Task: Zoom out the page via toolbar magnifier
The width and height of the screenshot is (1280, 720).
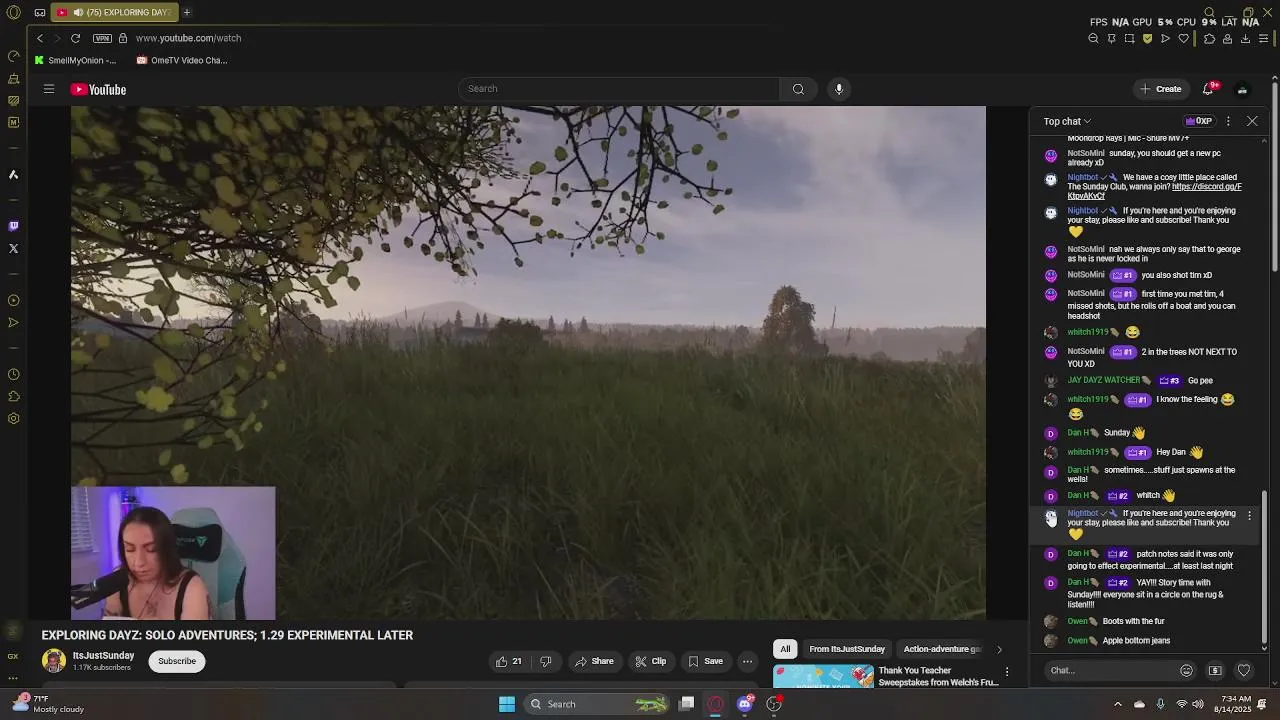Action: 1093,38
